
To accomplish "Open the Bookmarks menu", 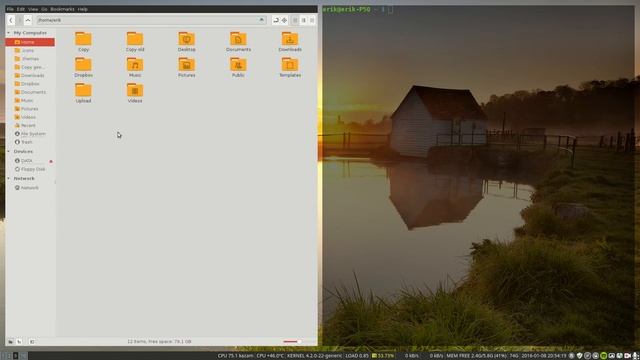I will point(62,9).
